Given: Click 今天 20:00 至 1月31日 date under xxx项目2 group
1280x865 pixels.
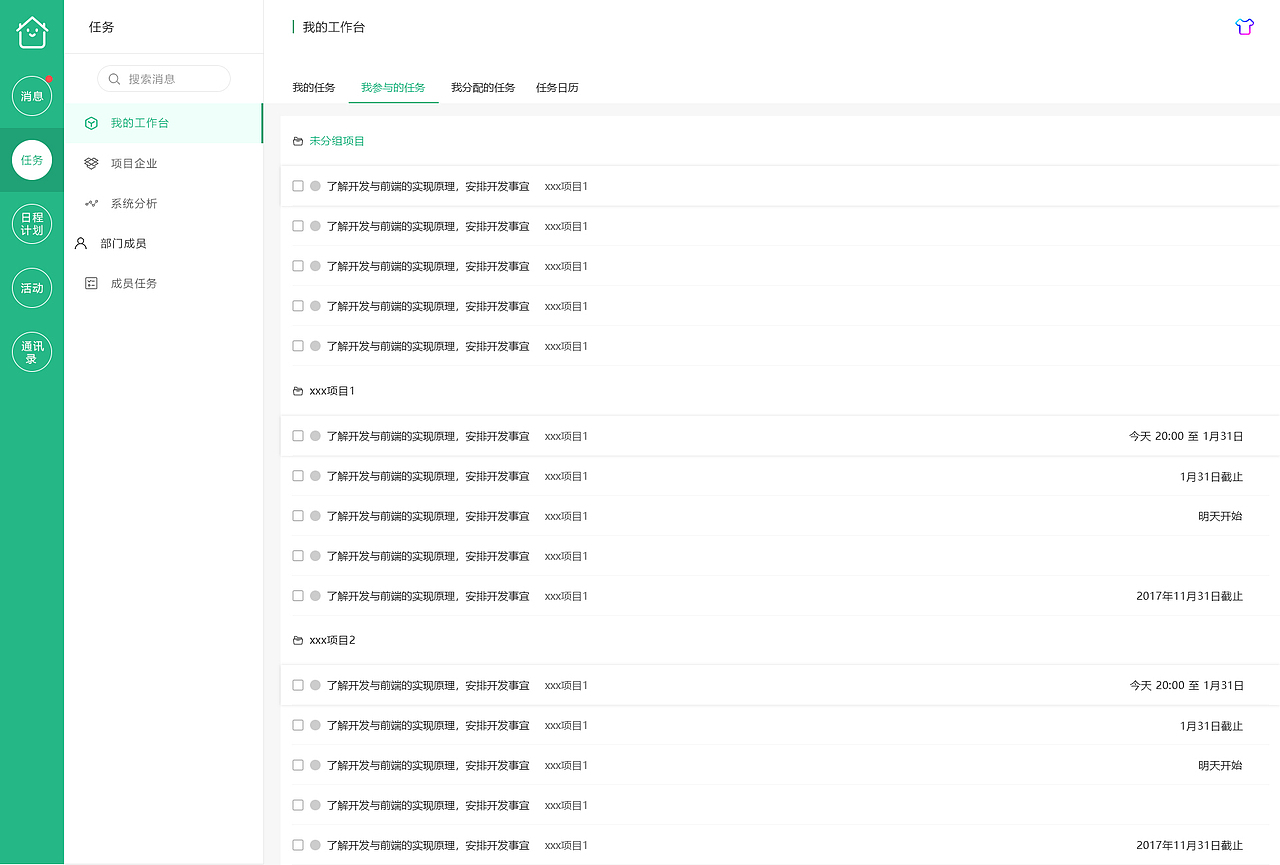Looking at the screenshot, I should 1186,685.
